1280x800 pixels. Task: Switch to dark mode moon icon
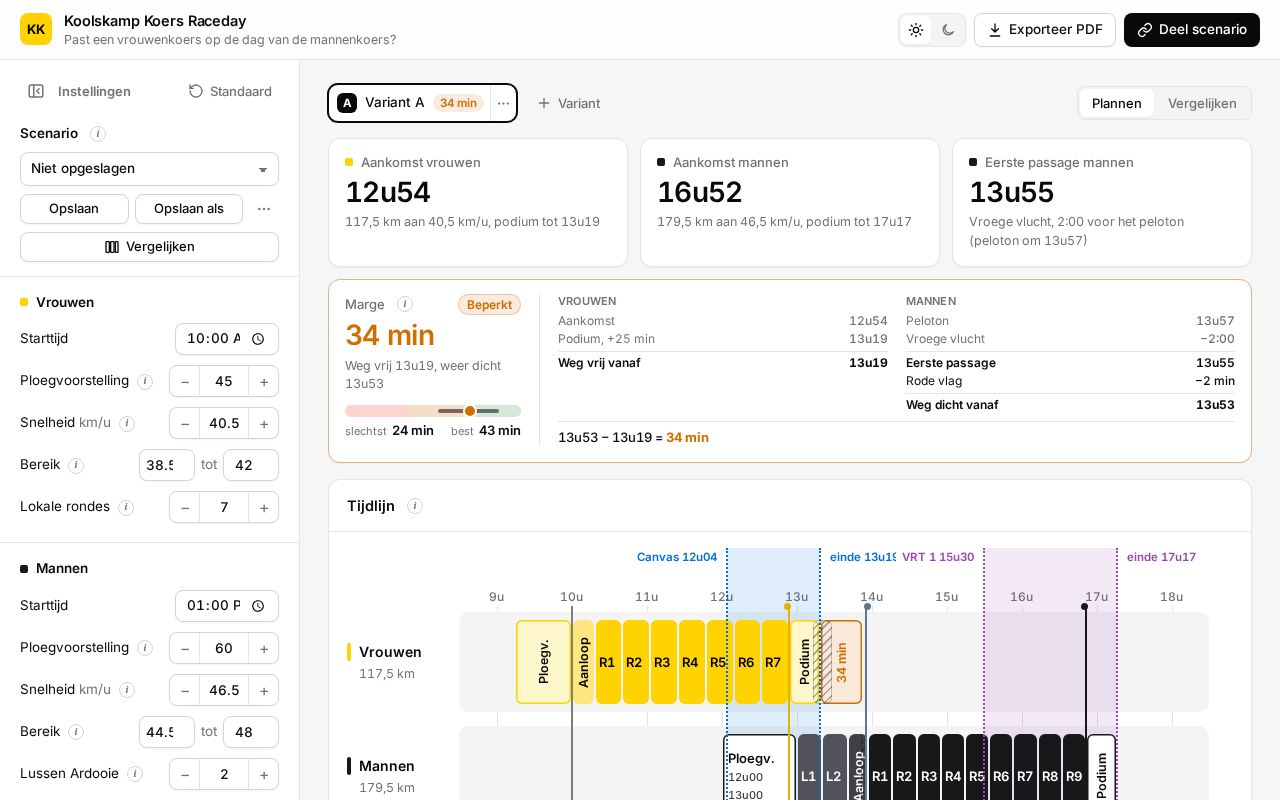coord(948,30)
